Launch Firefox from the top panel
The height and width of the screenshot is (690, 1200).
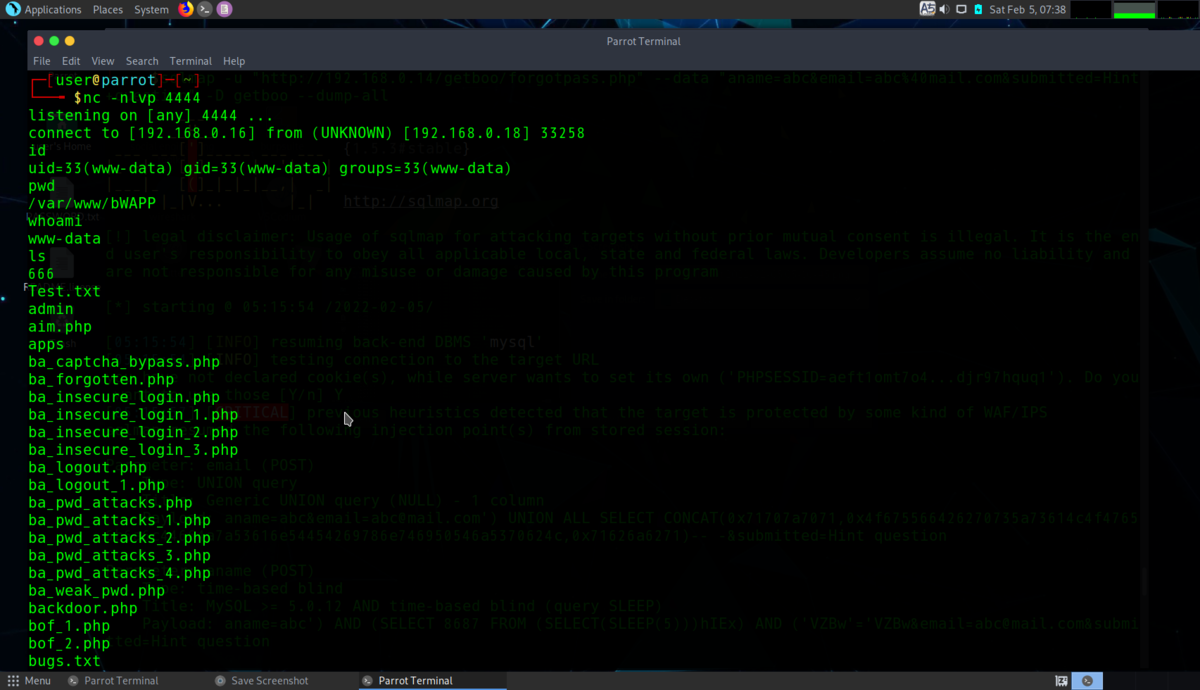186,9
